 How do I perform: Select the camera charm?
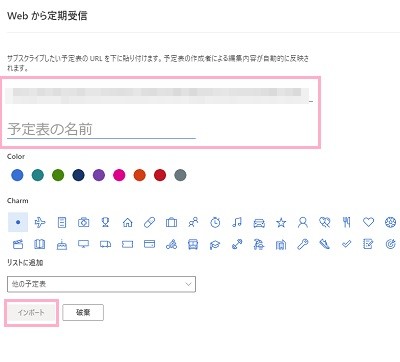pos(83,222)
